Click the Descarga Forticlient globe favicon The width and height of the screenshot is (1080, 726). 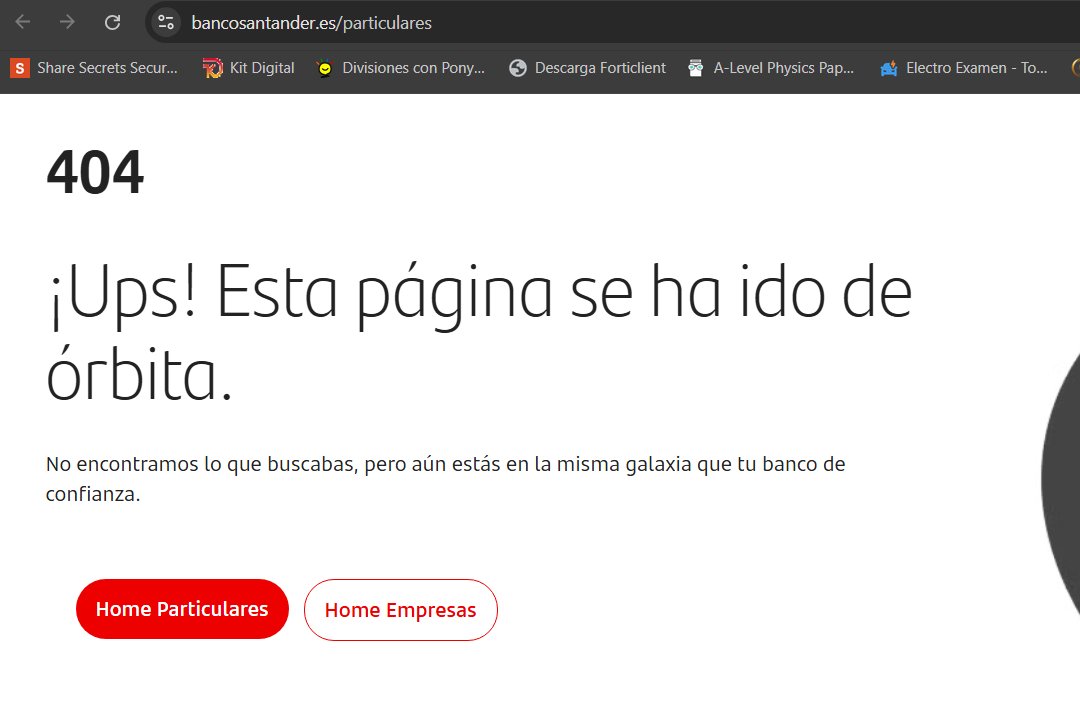tap(517, 68)
